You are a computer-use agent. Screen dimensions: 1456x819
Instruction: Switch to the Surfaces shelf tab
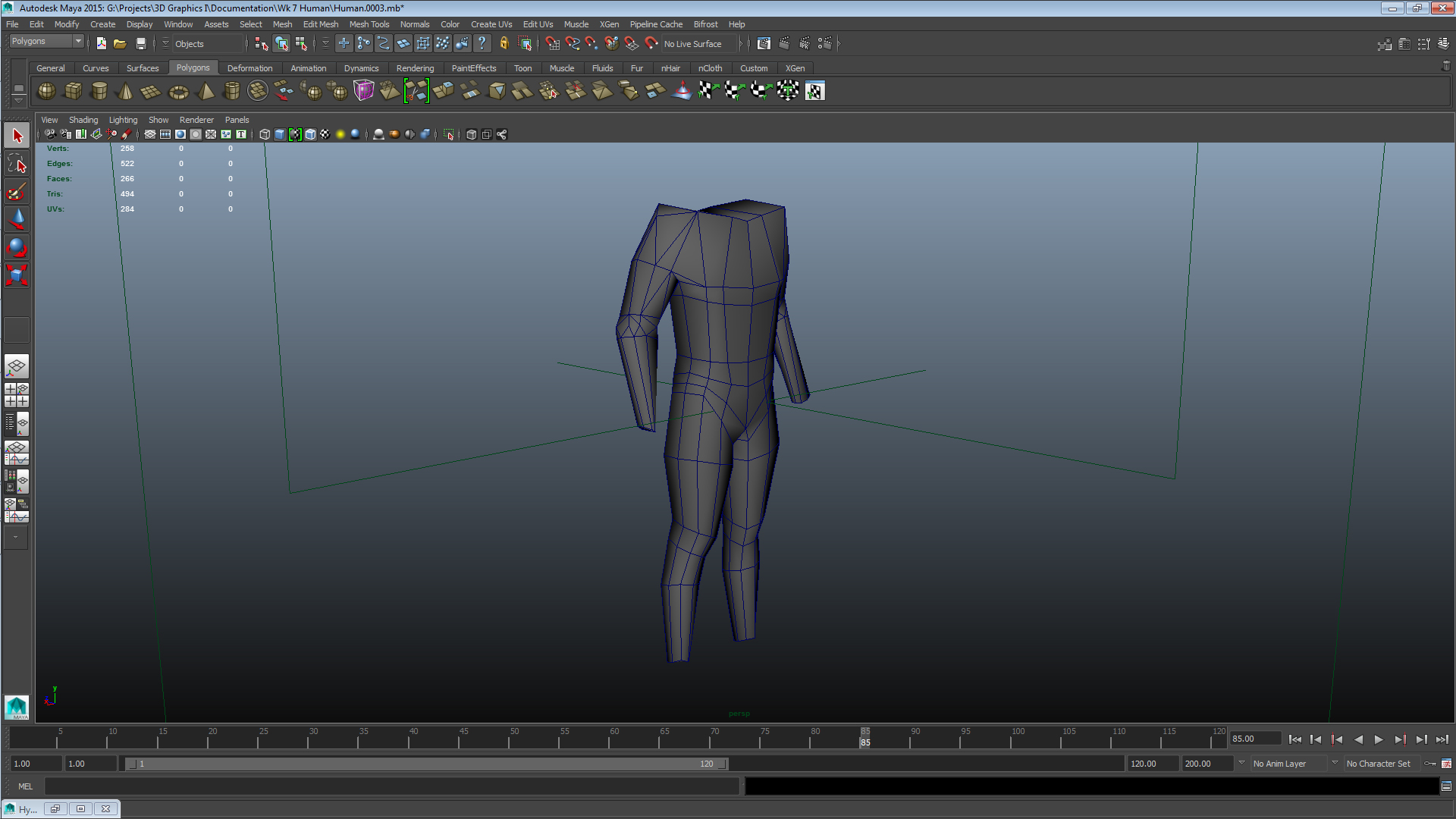coord(143,68)
